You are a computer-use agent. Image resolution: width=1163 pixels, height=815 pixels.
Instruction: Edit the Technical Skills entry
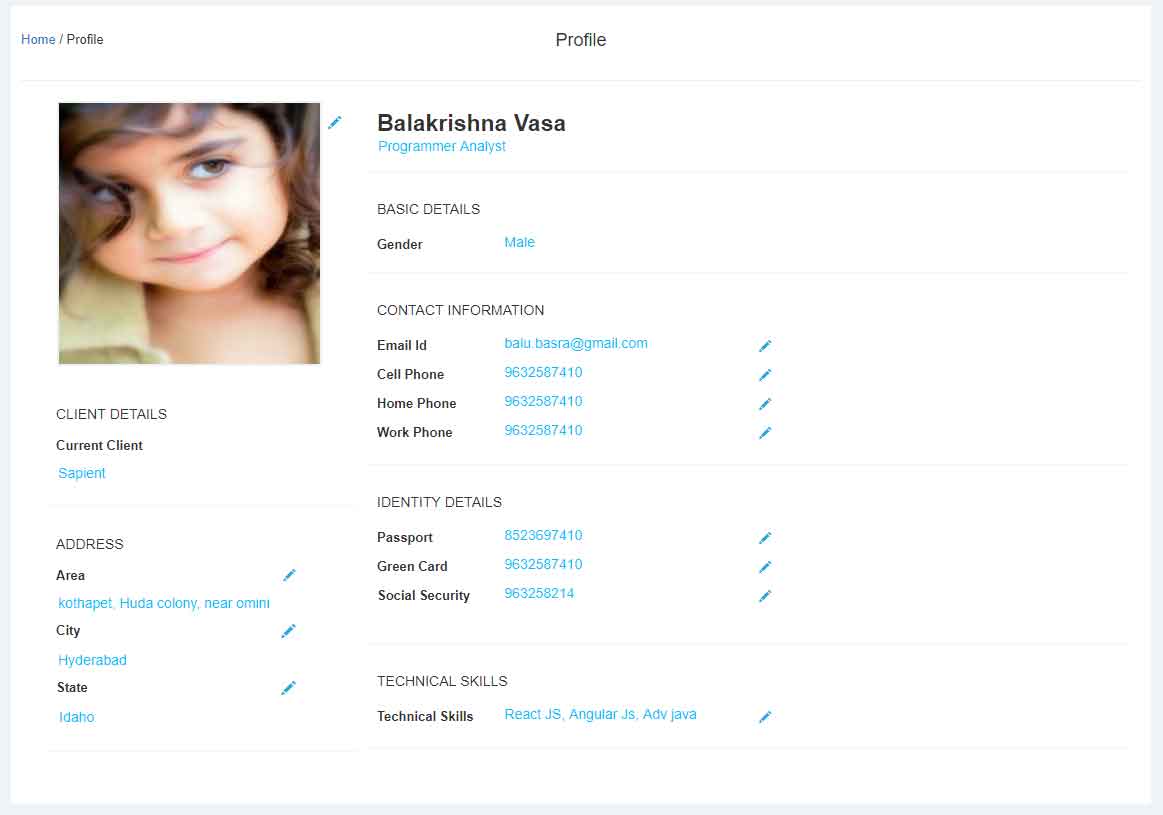[x=765, y=716]
